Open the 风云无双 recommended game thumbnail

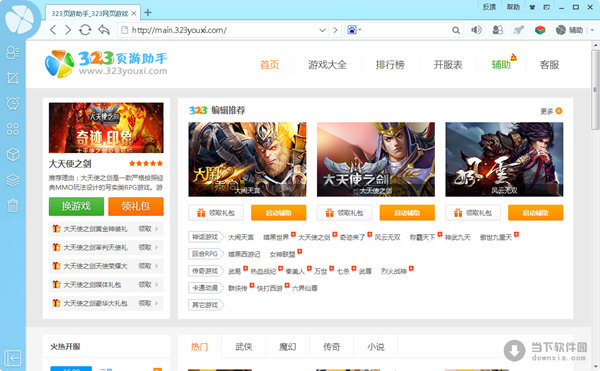[x=504, y=159]
